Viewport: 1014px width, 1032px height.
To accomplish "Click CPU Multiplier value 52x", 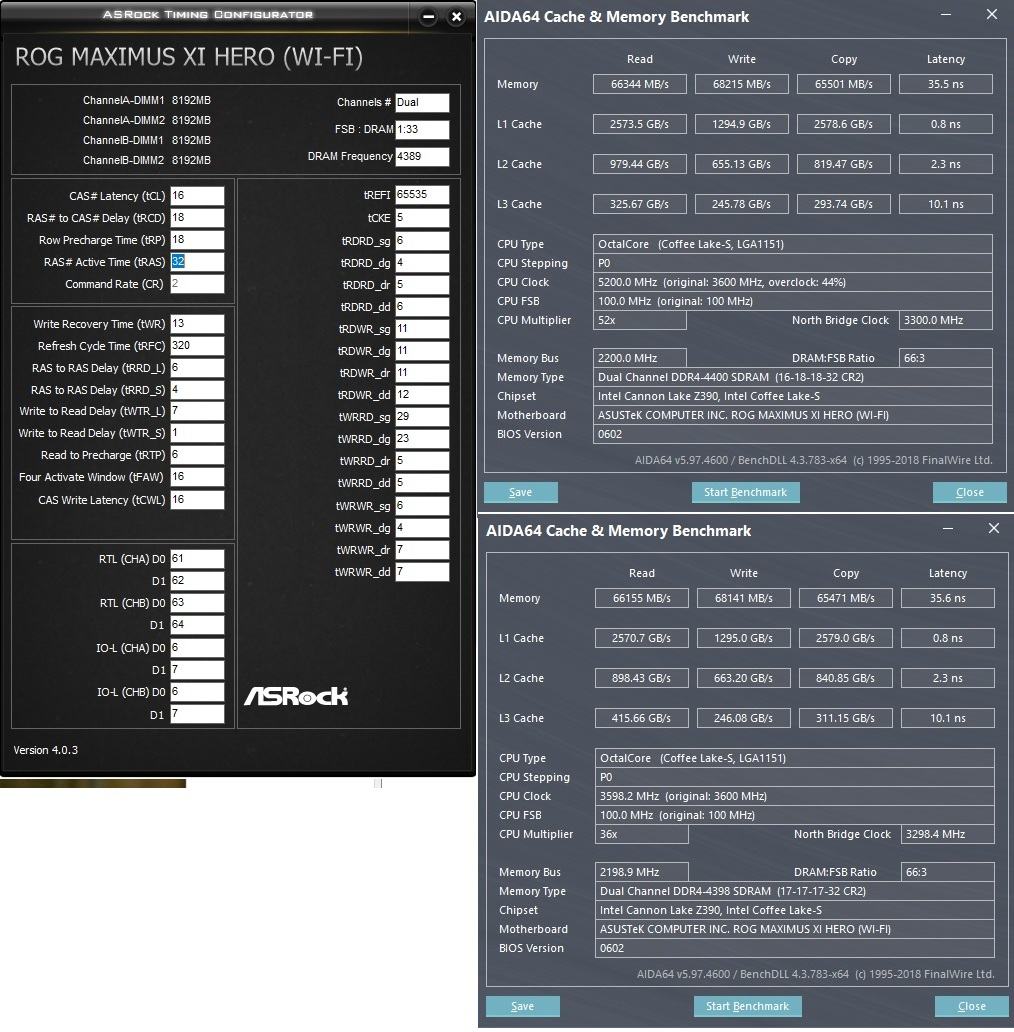I will 640,320.
